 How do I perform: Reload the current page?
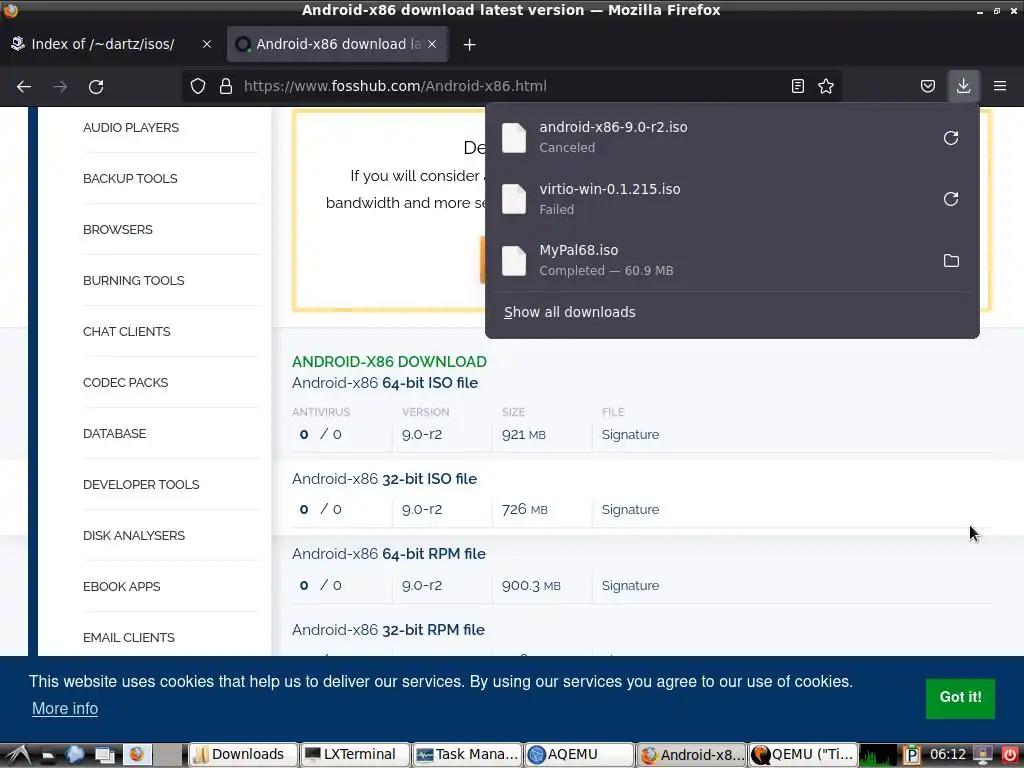[96, 86]
